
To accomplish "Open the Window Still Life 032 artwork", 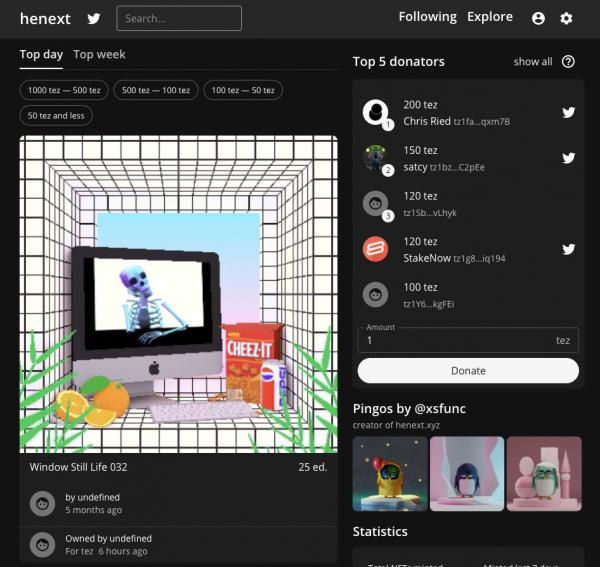I will pos(178,295).
